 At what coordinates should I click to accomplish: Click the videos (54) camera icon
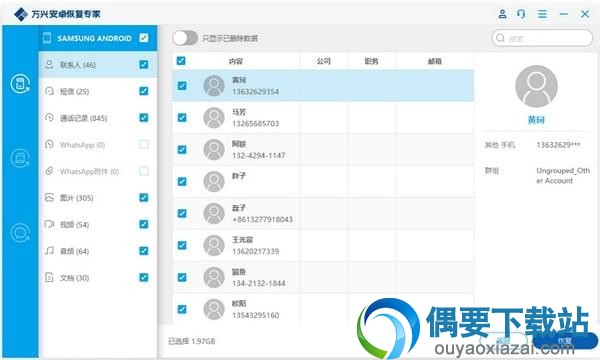click(49, 224)
